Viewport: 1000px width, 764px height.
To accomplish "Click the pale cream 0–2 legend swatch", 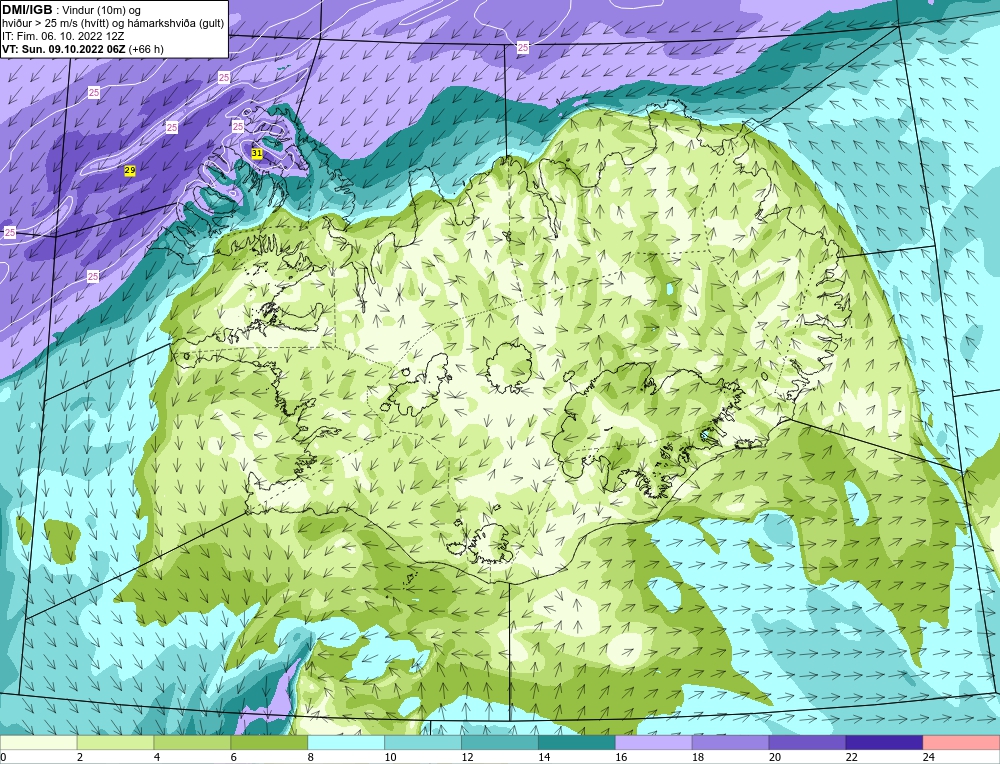I will pos(38,743).
